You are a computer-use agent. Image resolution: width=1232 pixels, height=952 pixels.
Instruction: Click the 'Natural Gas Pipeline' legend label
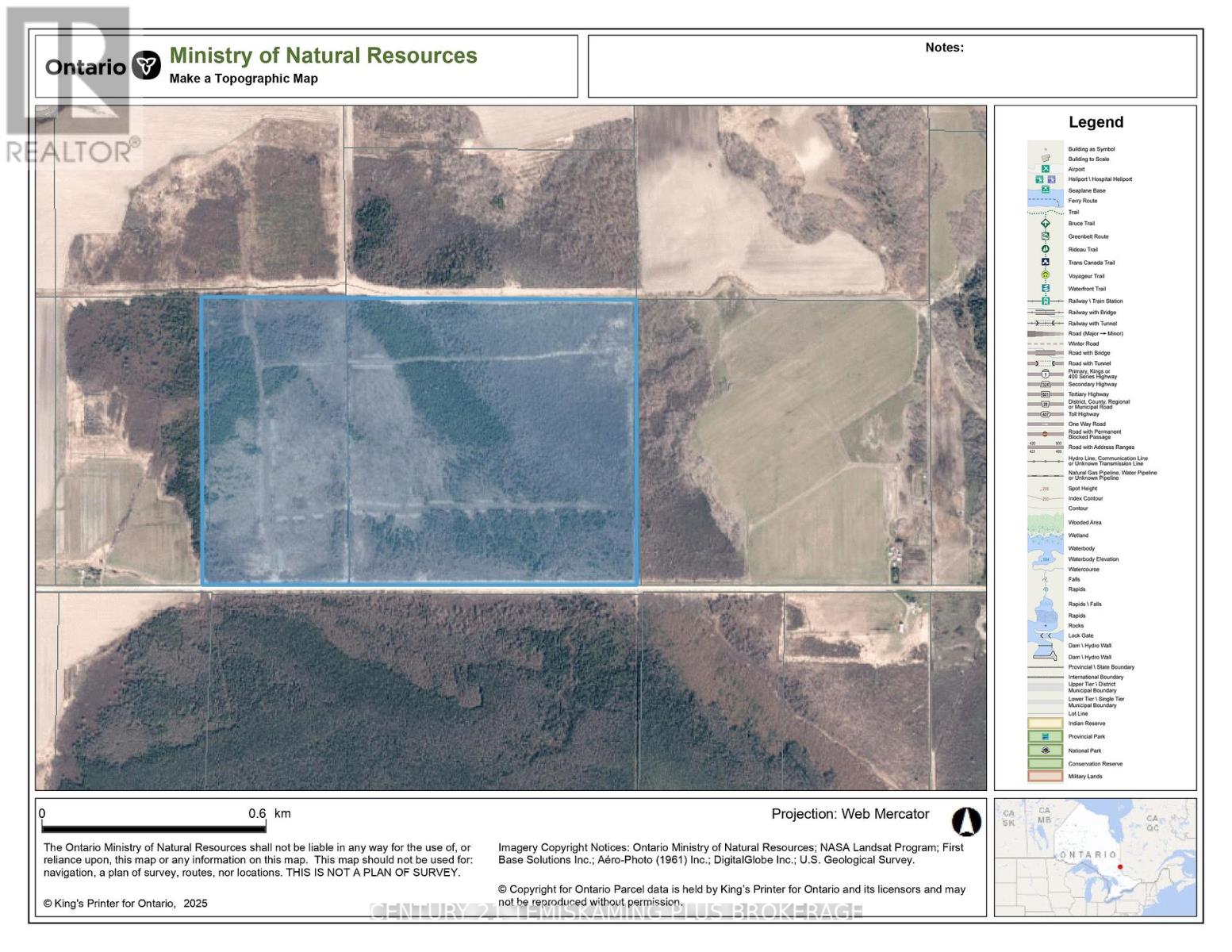point(1111,474)
